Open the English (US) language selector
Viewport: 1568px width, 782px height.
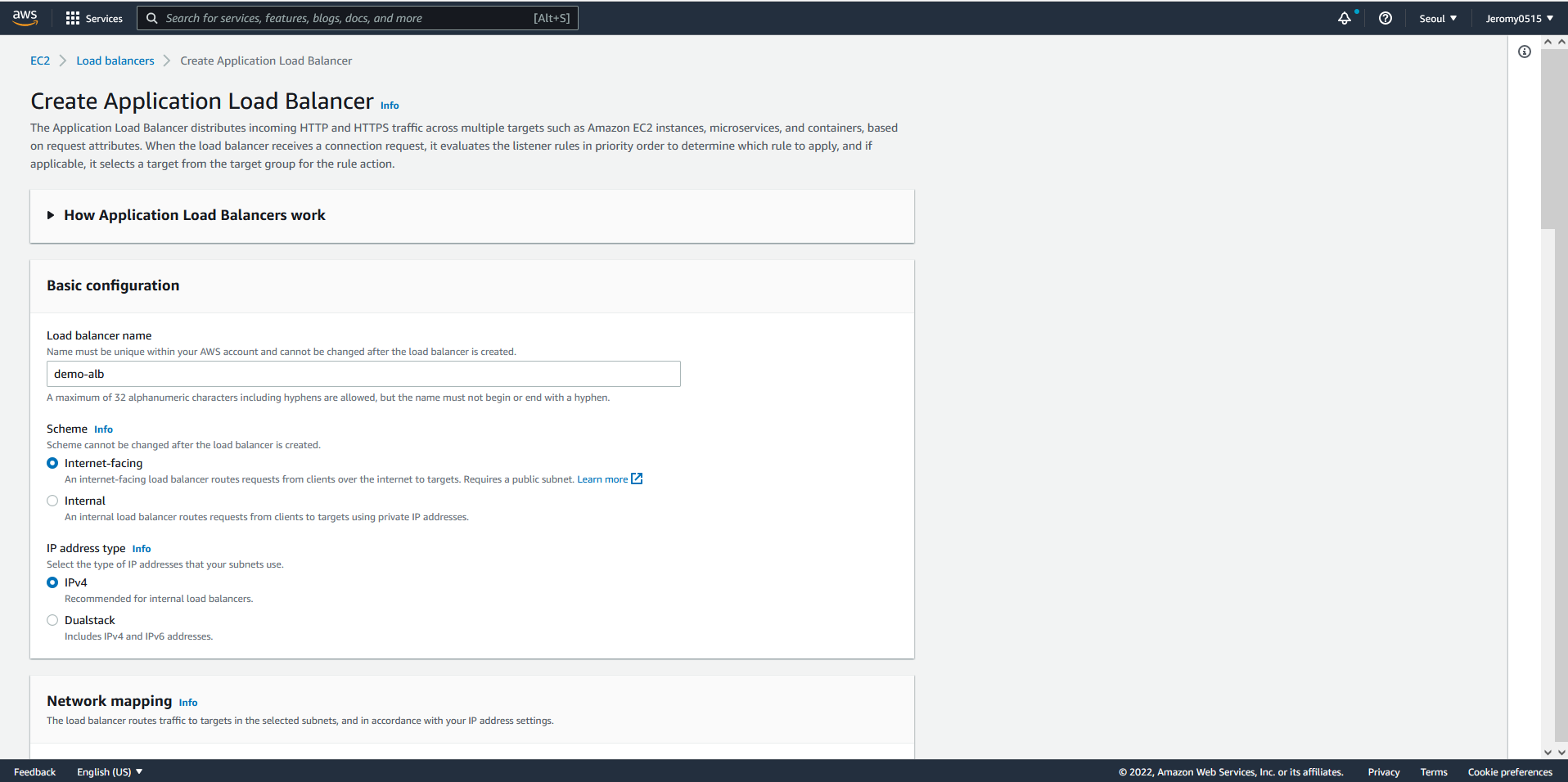coord(110,771)
